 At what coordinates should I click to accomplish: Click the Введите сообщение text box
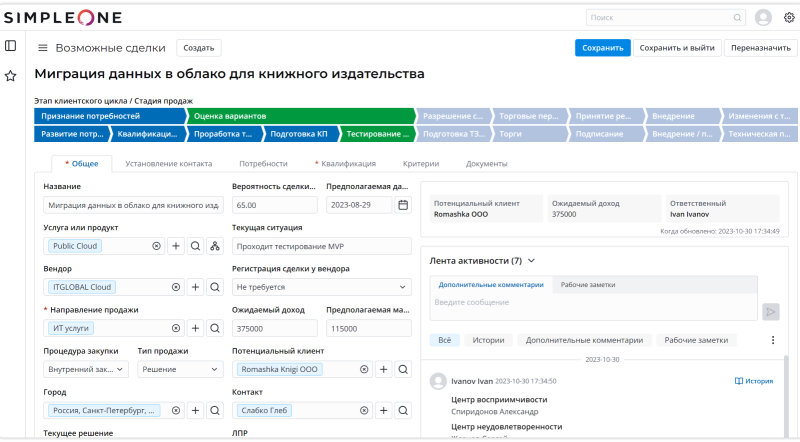(x=593, y=306)
